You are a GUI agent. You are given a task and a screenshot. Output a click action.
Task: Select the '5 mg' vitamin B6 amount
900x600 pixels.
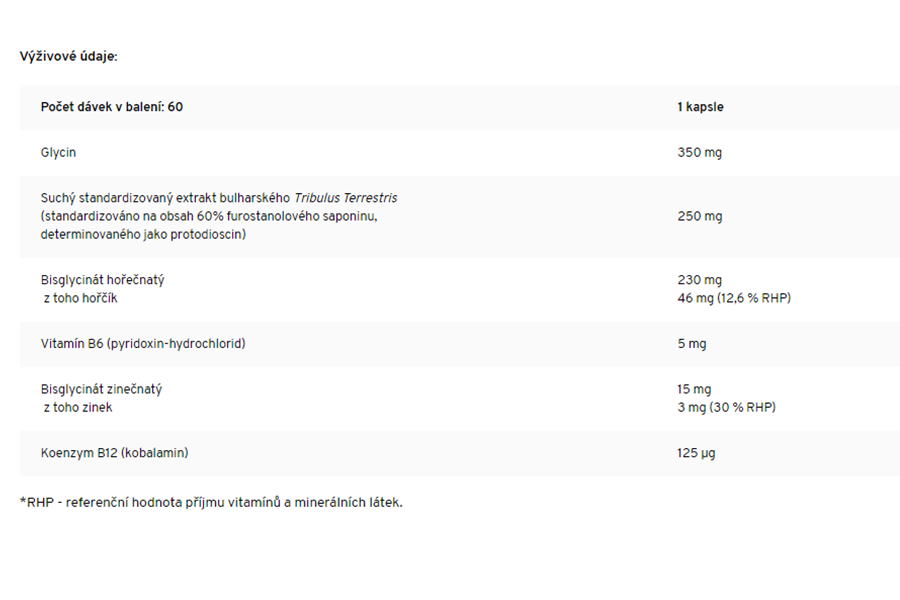691,344
